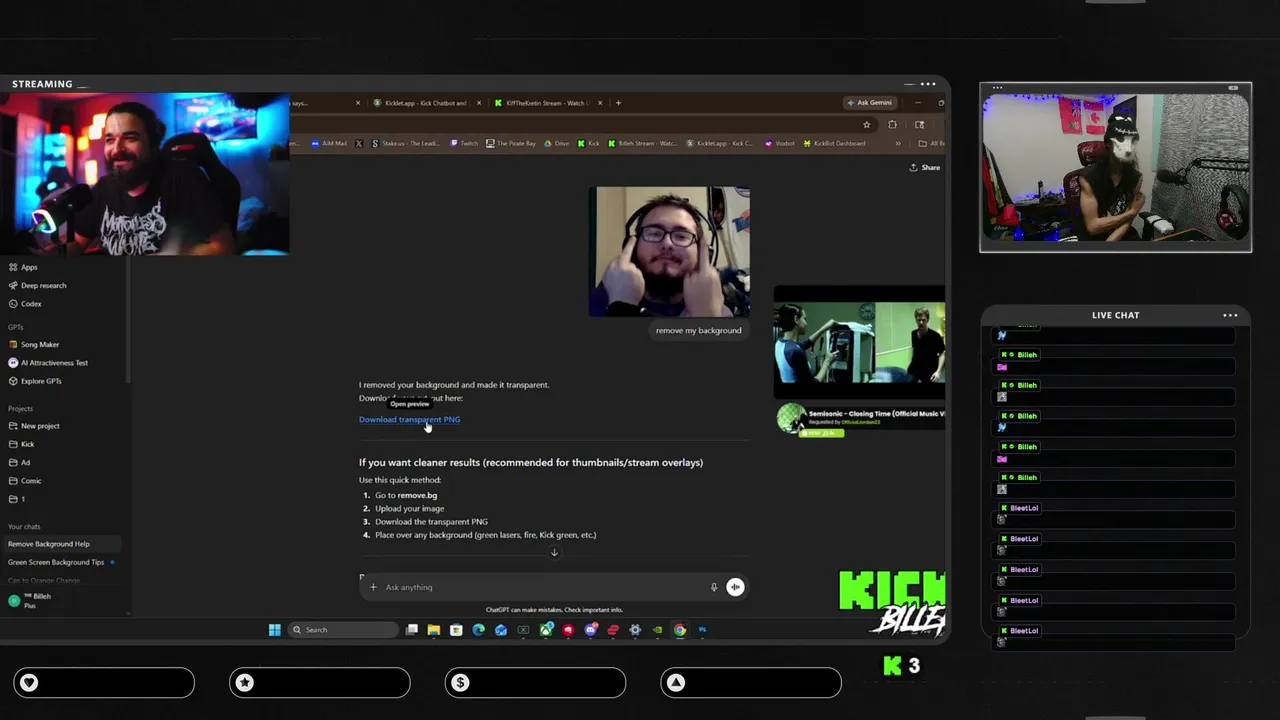The image size is (1280, 720).
Task: Open the AIM Mail bookmark
Action: (x=329, y=143)
